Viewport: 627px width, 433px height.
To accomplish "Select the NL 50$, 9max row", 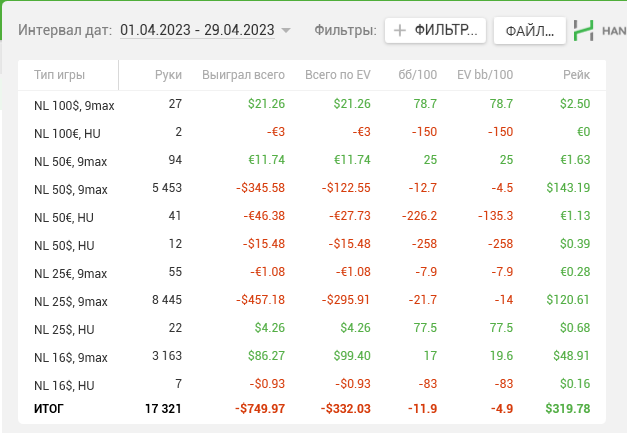I will point(70,189).
